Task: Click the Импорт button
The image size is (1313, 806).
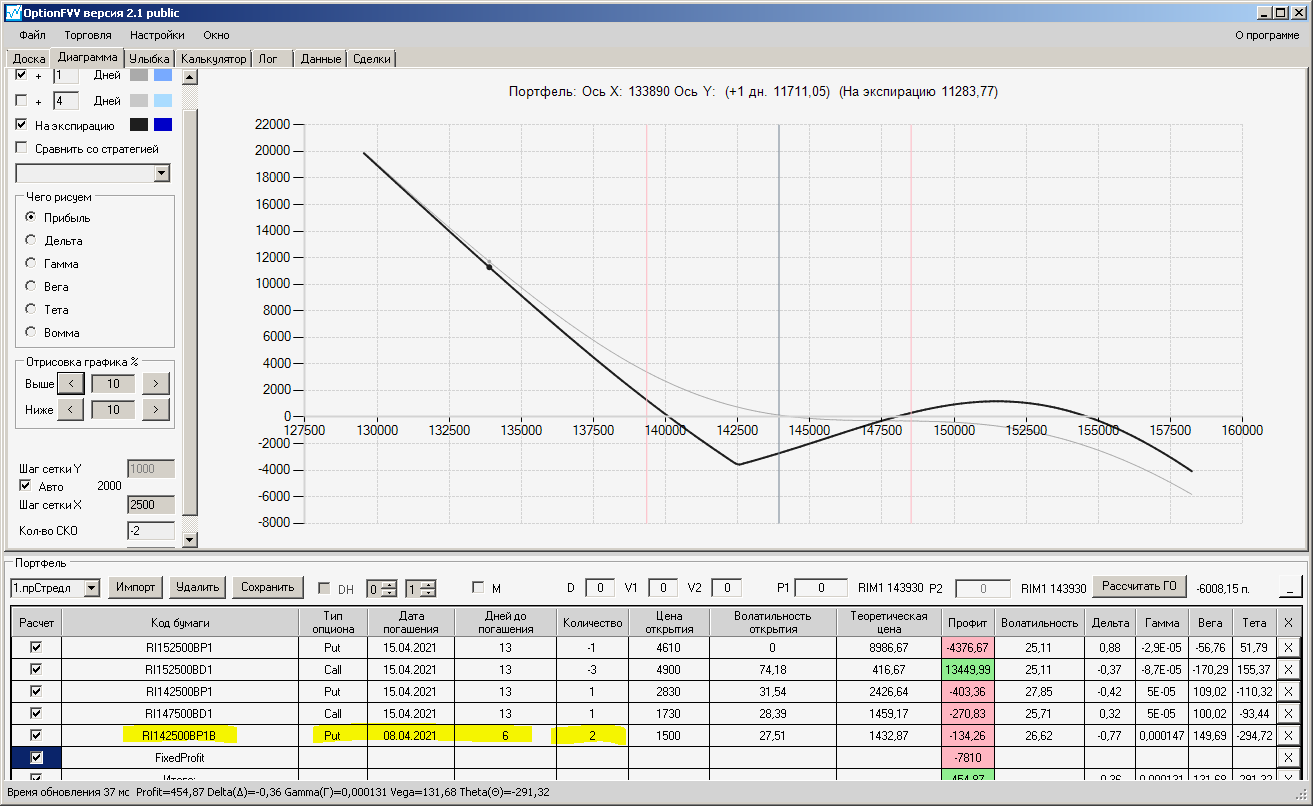Action: point(135,587)
